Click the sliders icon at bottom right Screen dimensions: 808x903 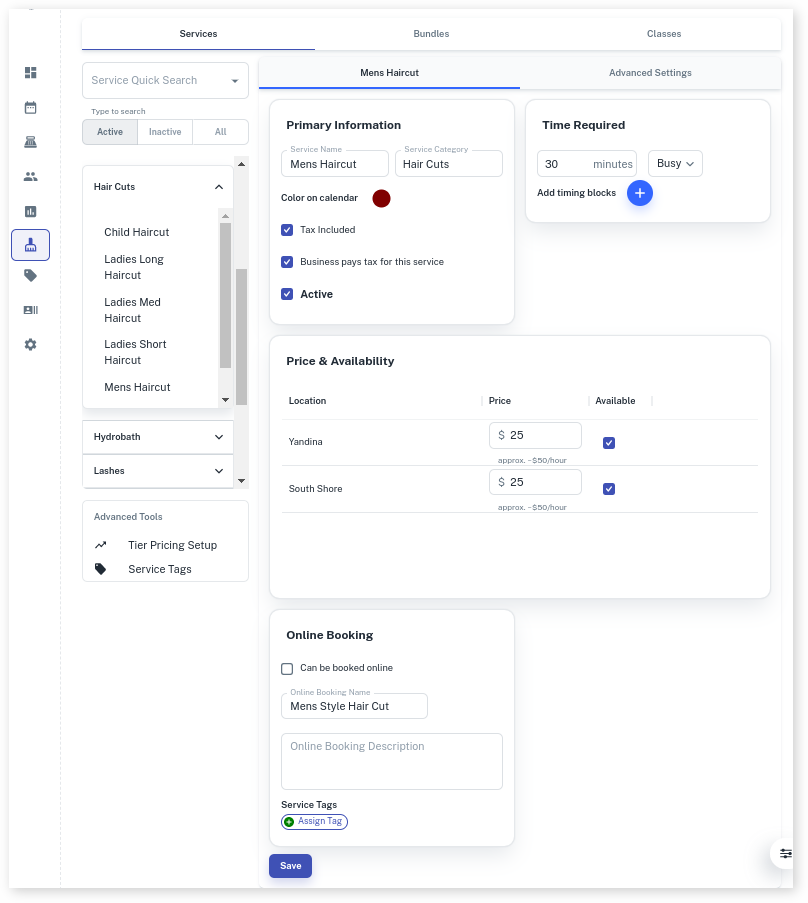[x=786, y=853]
